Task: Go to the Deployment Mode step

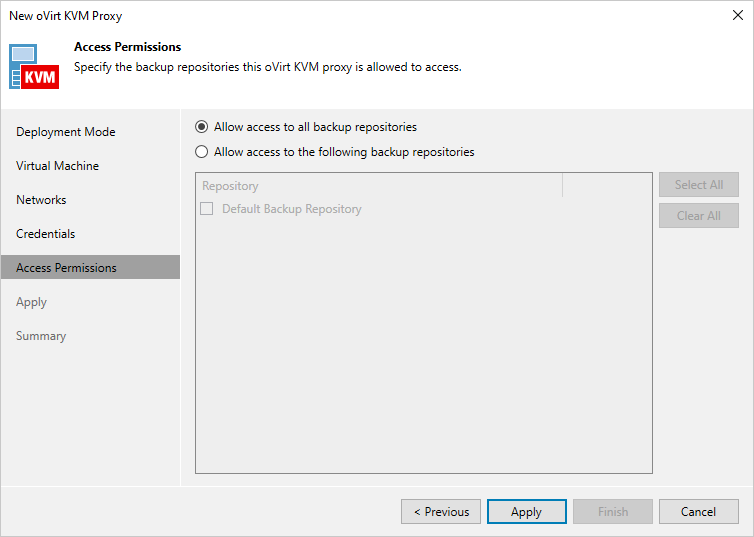Action: 66,132
